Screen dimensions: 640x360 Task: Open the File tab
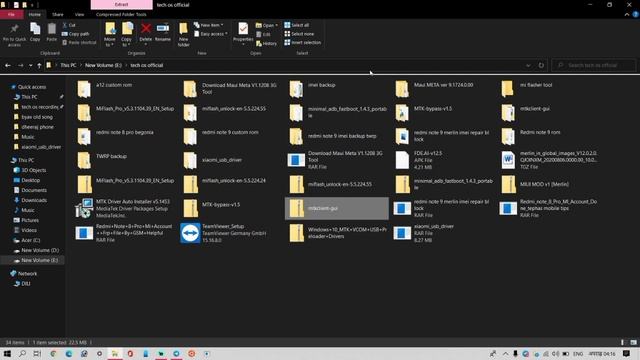(11, 14)
